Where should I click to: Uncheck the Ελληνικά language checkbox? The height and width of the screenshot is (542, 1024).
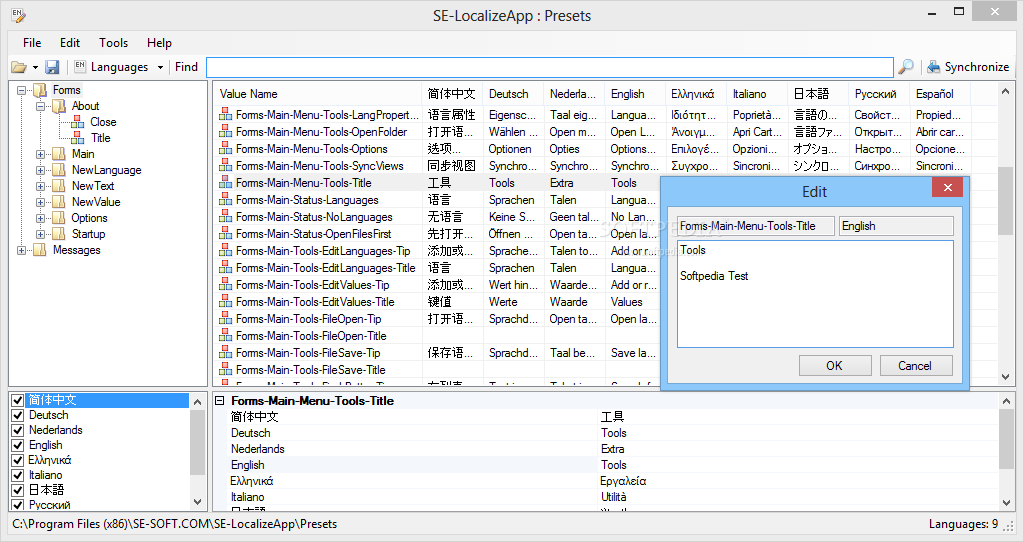[x=18, y=460]
